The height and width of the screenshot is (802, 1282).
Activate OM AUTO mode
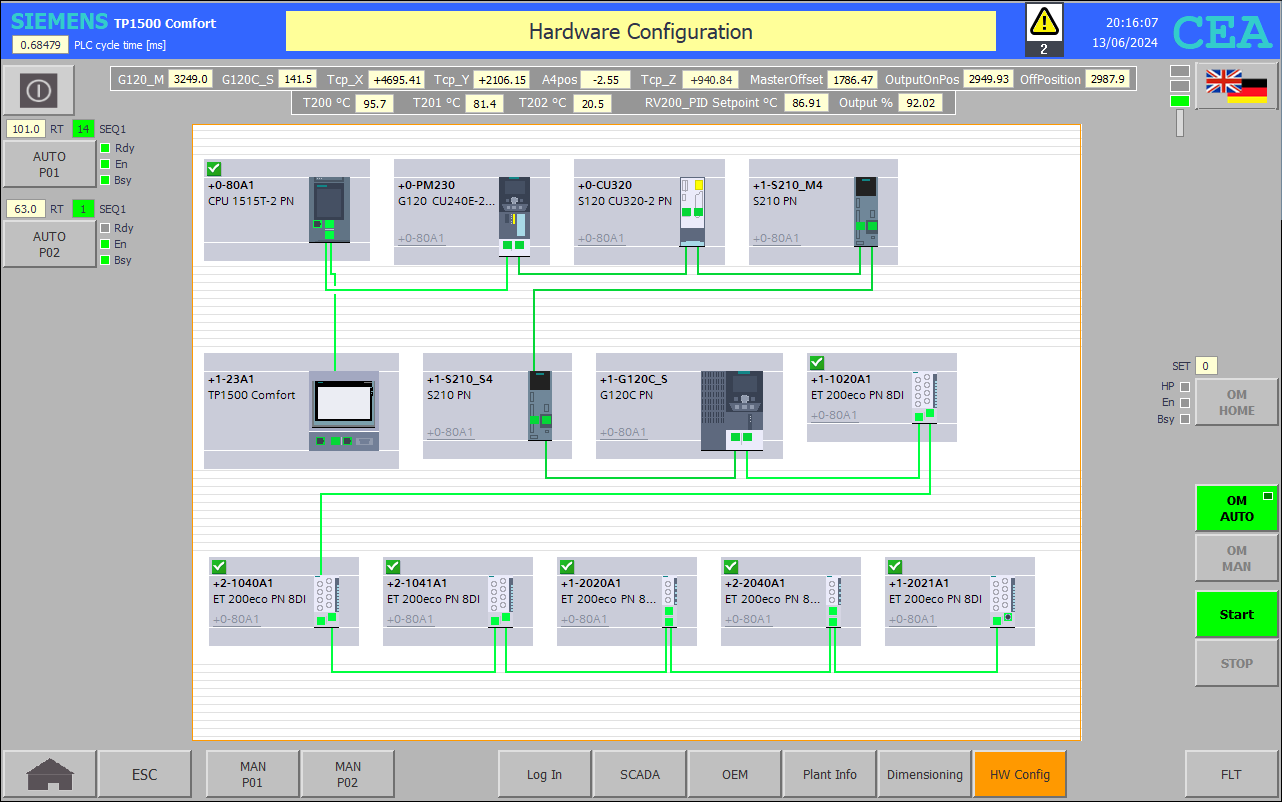tap(1237, 508)
